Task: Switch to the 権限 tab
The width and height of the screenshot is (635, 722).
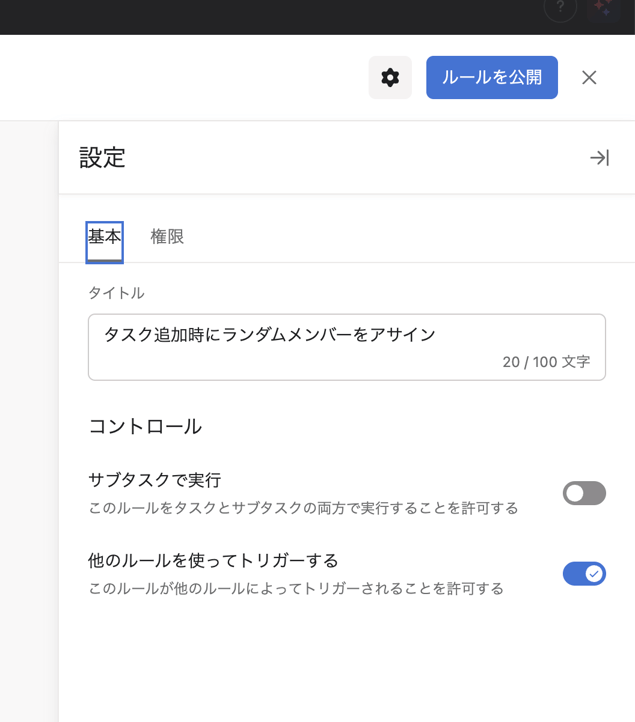Action: [x=167, y=237]
